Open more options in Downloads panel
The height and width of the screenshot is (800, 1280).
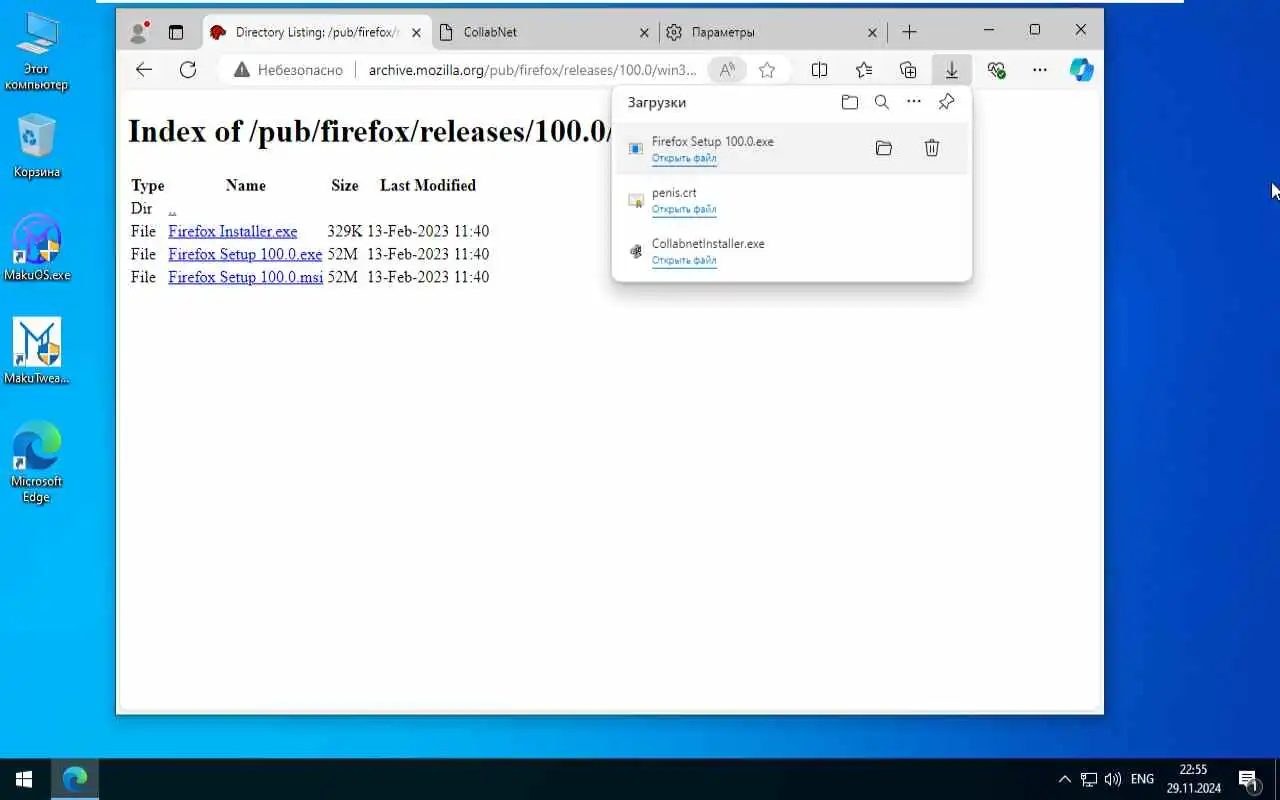click(x=914, y=102)
